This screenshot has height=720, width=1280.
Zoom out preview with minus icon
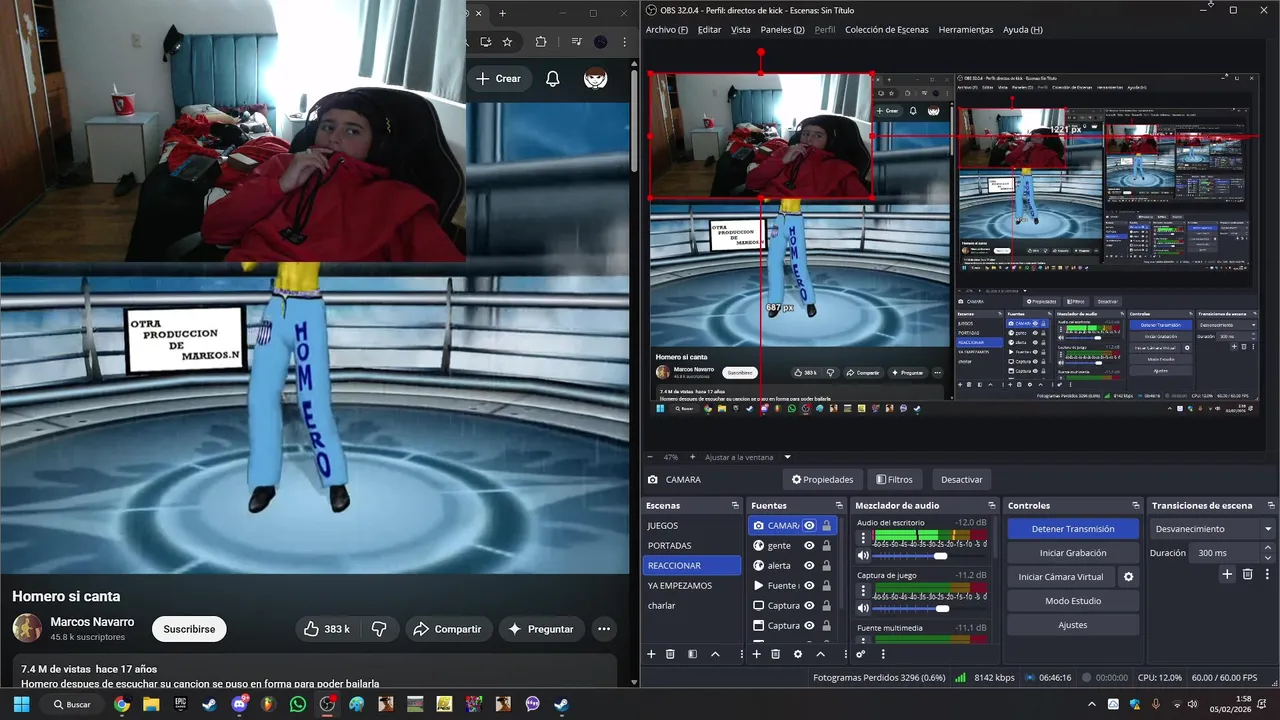[651, 457]
